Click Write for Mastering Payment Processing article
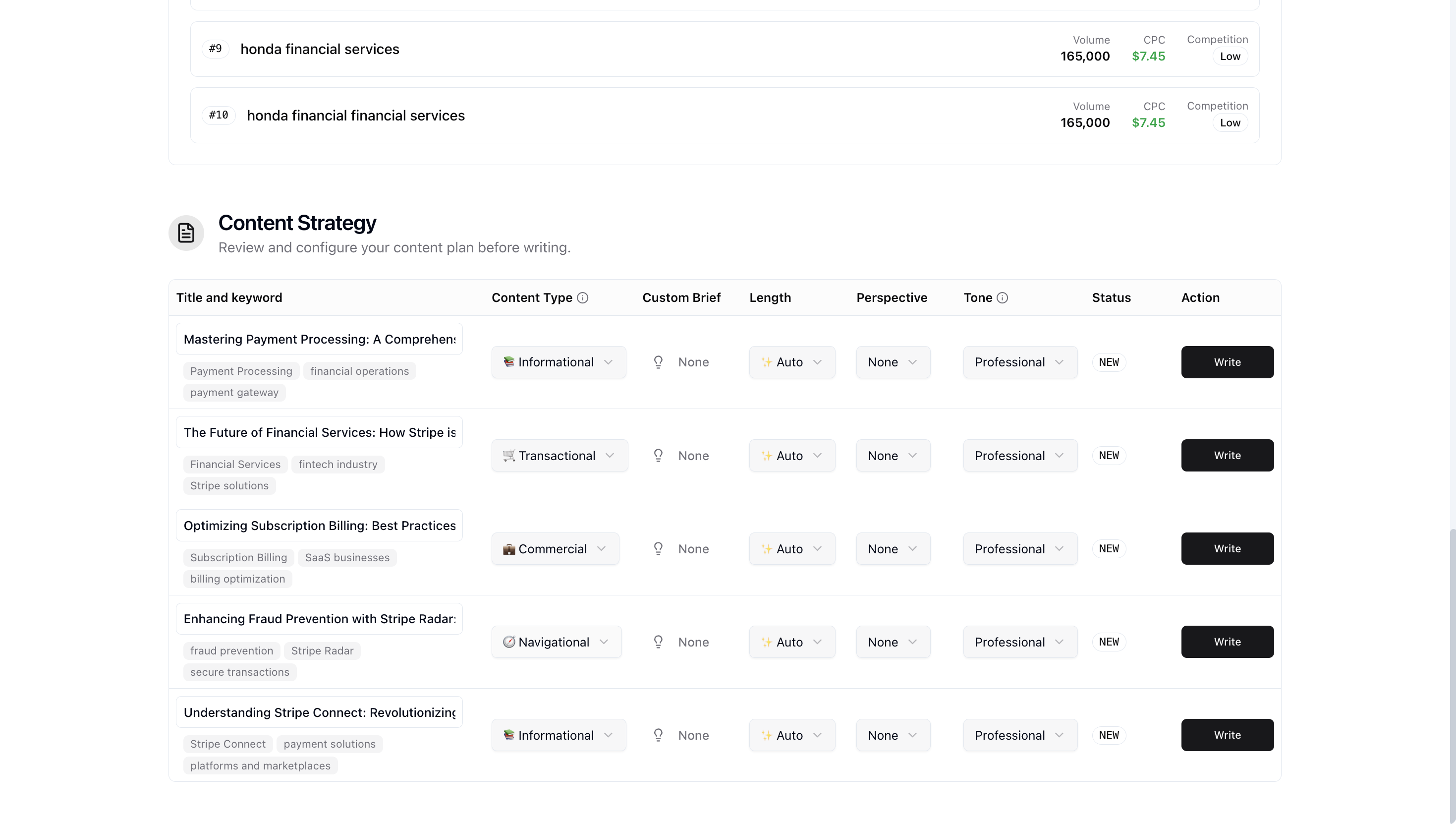The height and width of the screenshot is (824, 1456). tap(1227, 361)
